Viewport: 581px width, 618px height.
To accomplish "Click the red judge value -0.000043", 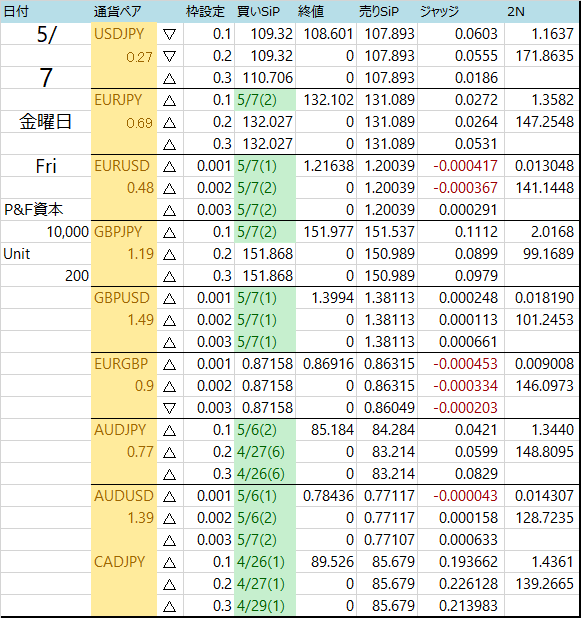I will click(x=465, y=495).
